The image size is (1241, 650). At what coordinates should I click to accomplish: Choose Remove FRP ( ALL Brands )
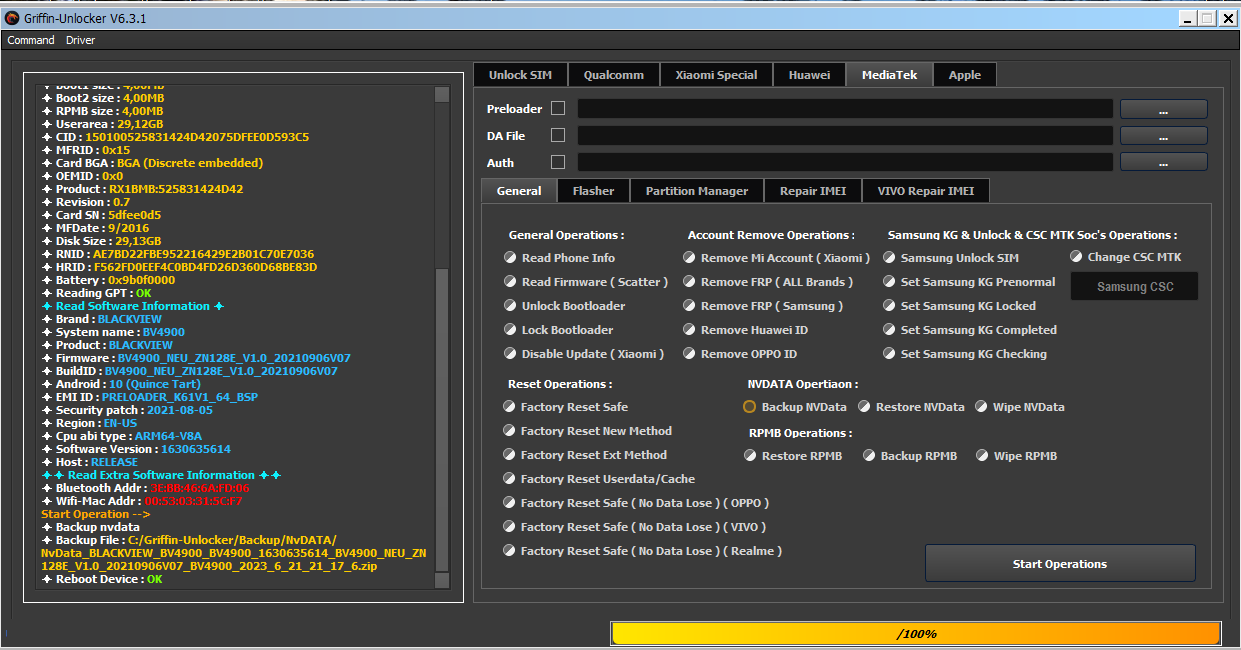coord(769,282)
